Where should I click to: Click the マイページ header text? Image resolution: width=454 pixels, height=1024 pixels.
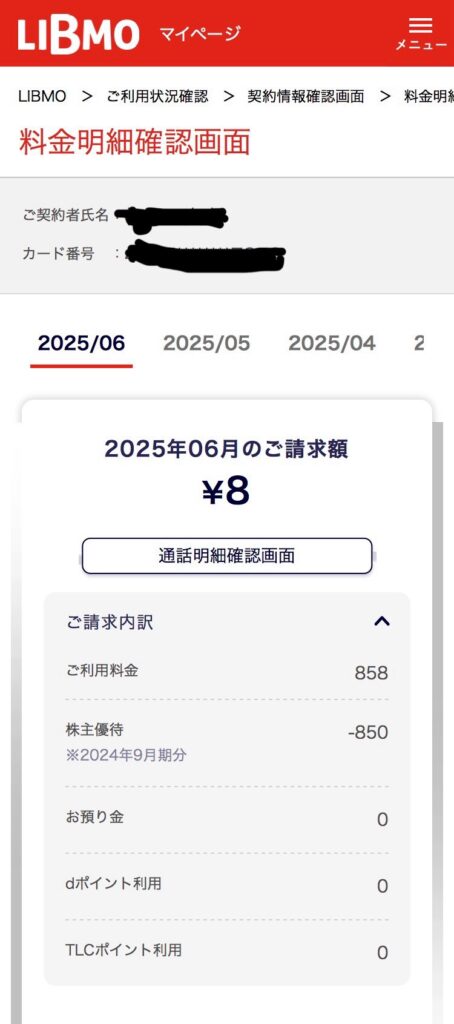pos(200,33)
